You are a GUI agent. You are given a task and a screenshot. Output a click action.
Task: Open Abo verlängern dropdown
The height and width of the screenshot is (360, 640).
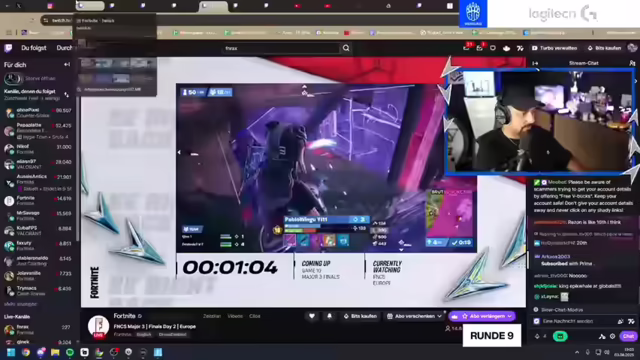[482, 316]
